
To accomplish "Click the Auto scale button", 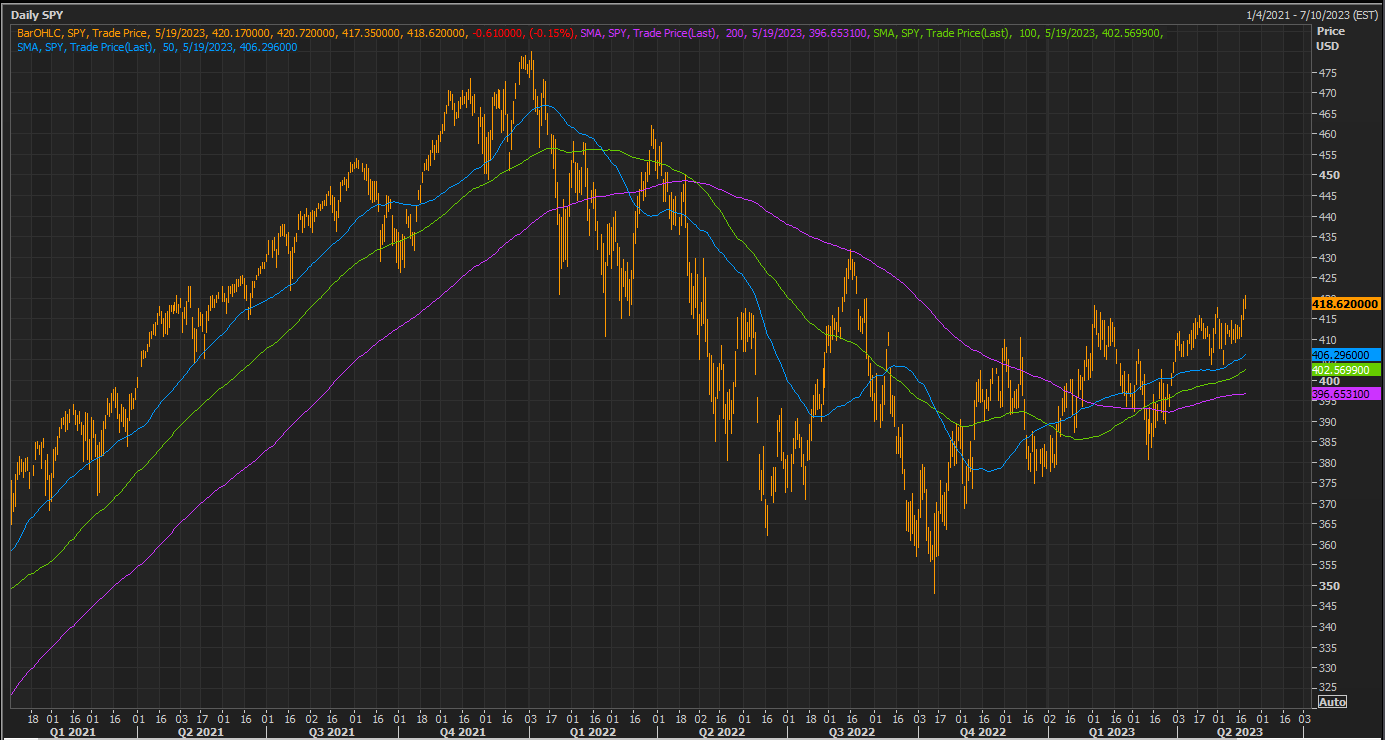I will [x=1333, y=701].
